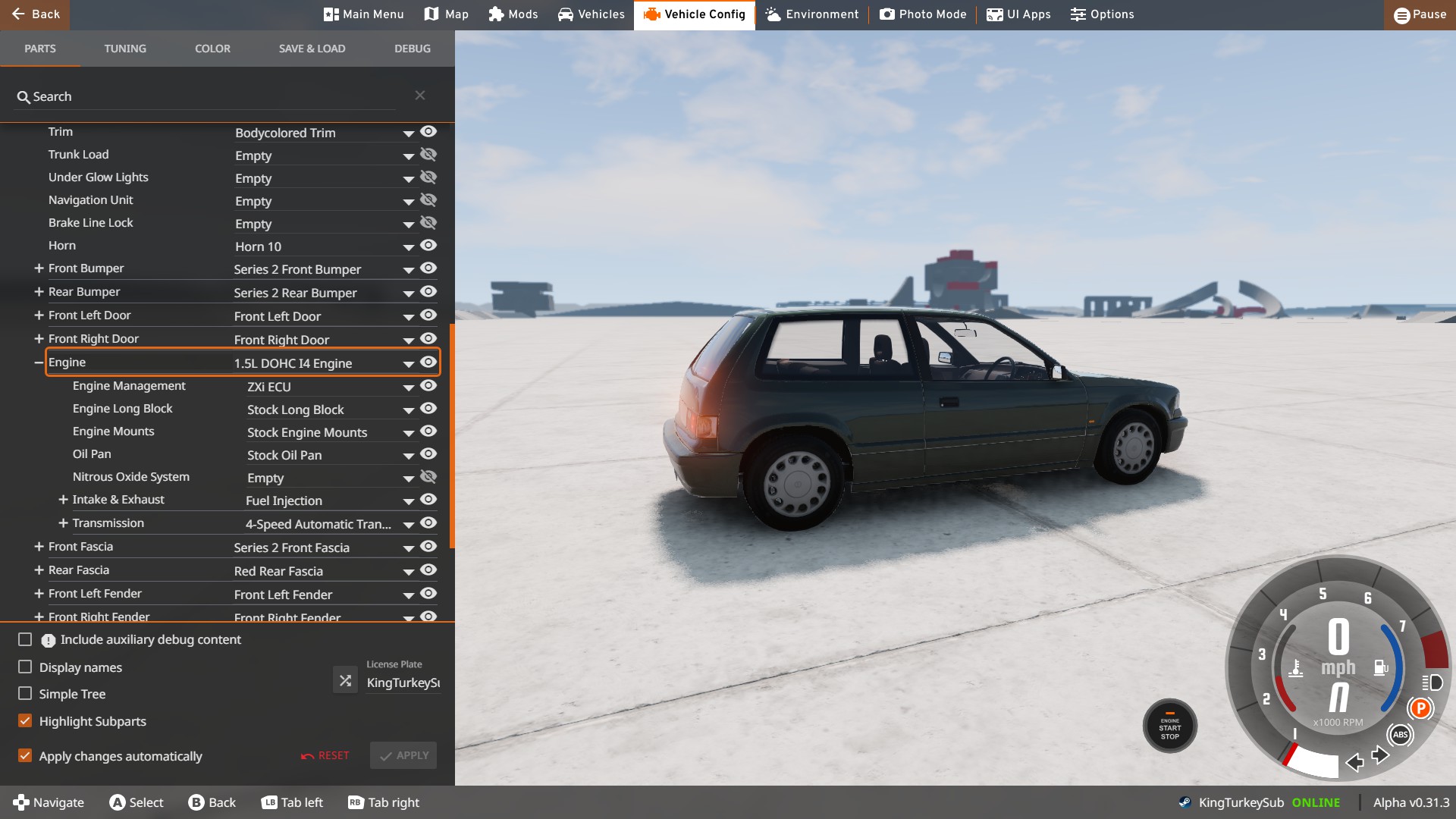The image size is (1456, 819).
Task: Expand Intake & Exhaust subparts
Action: (x=63, y=500)
